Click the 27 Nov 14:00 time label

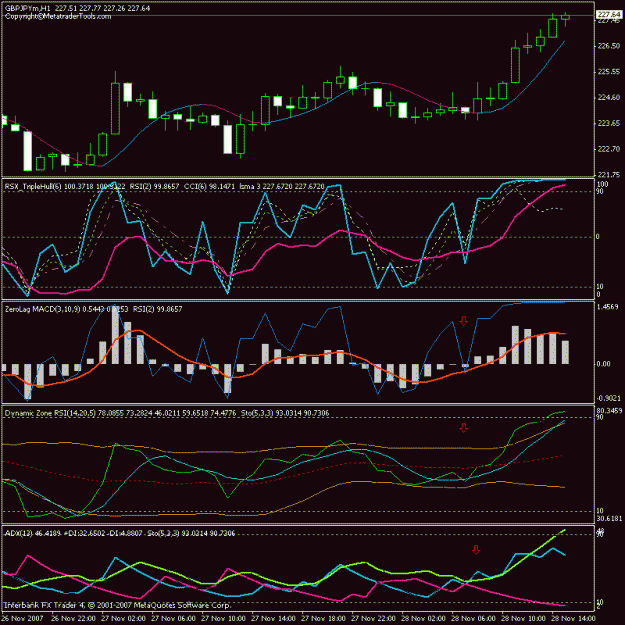pos(273,618)
